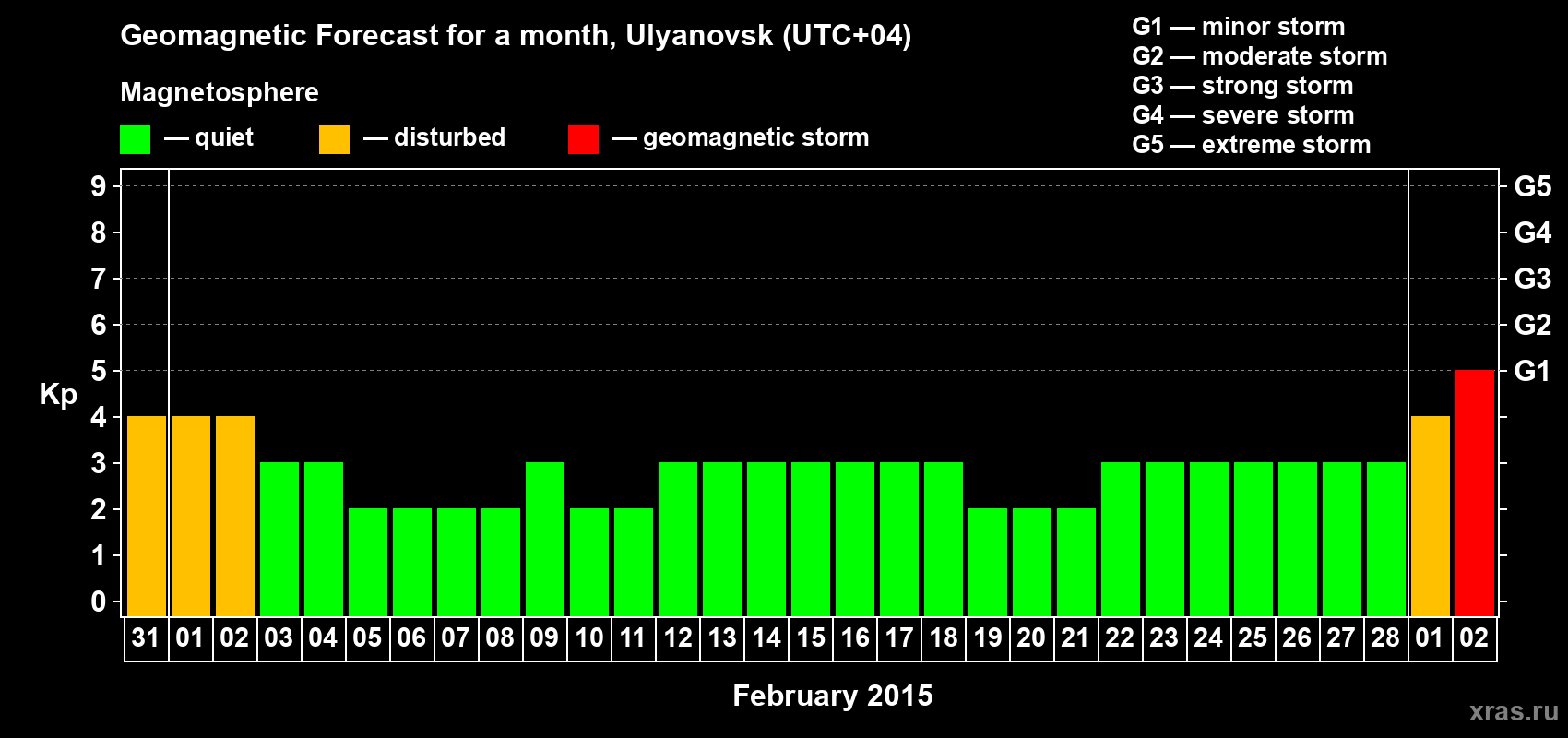Click 'G2 — moderate storm' legend text
The height and width of the screenshot is (738, 1568).
point(1260,56)
